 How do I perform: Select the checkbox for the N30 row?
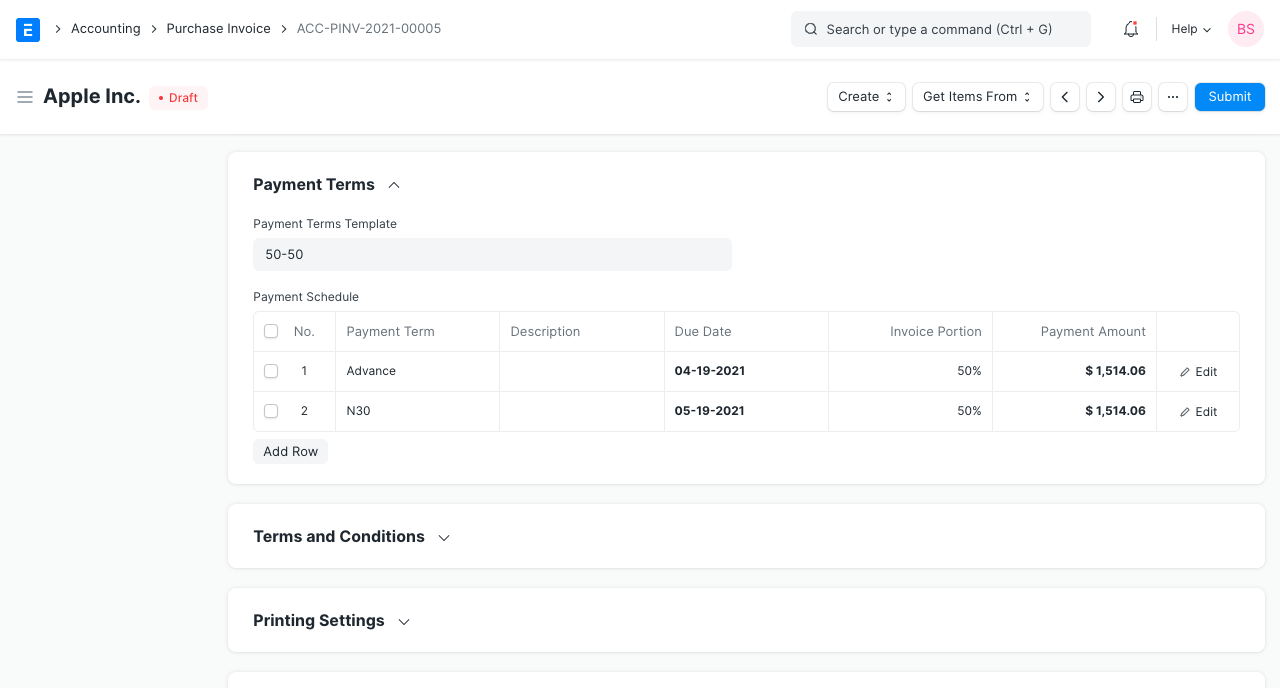(270, 411)
